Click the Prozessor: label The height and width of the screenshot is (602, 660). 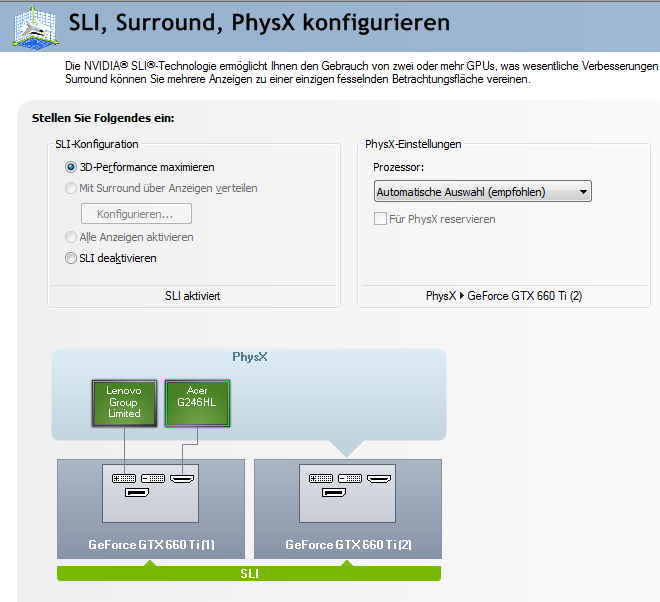399,167
